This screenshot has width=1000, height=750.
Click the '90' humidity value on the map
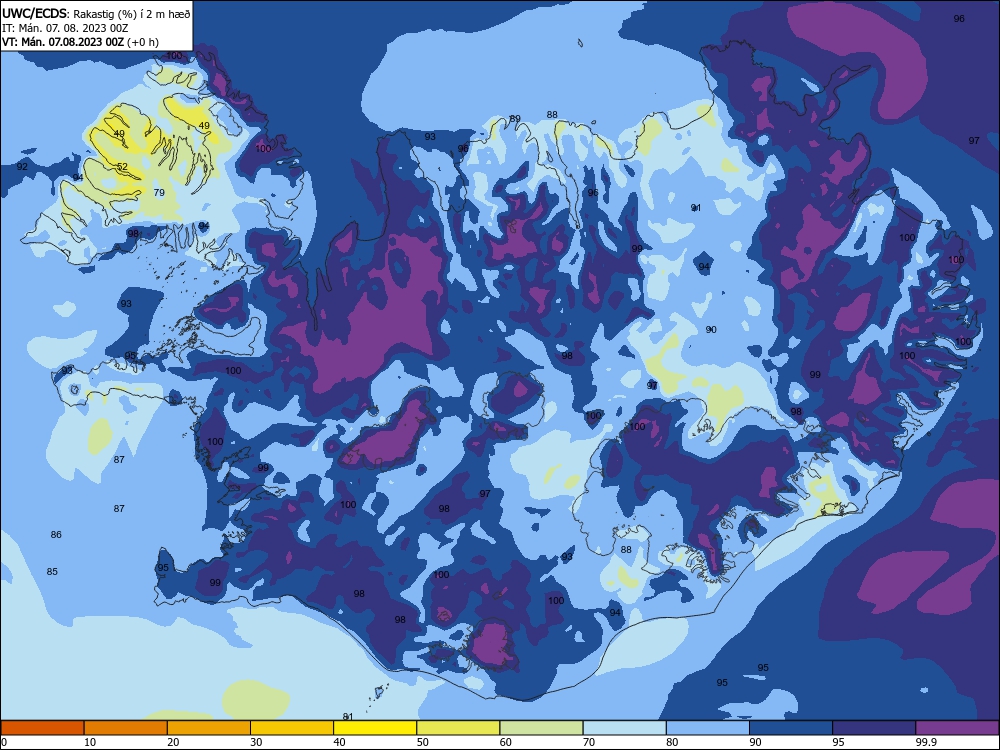pos(711,330)
